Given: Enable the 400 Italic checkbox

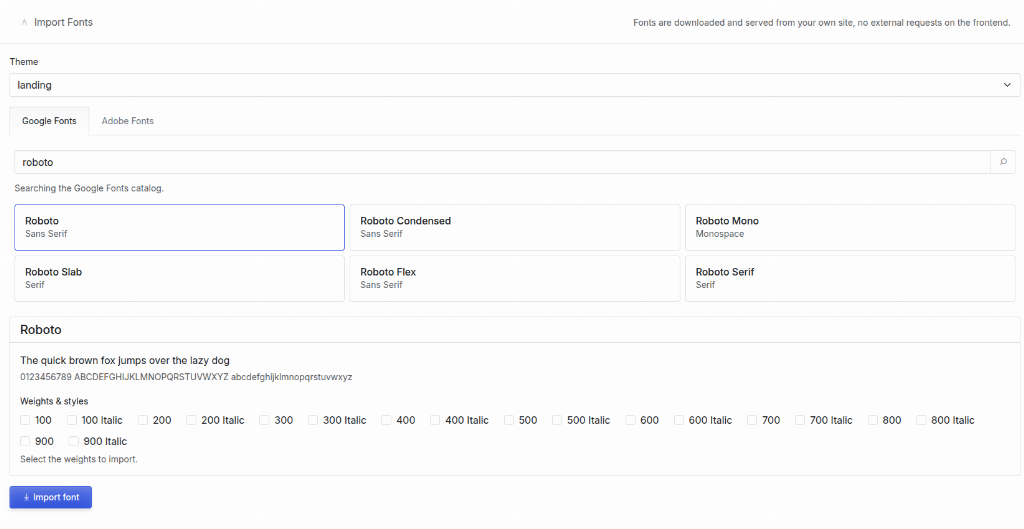Looking at the screenshot, I should (x=435, y=420).
